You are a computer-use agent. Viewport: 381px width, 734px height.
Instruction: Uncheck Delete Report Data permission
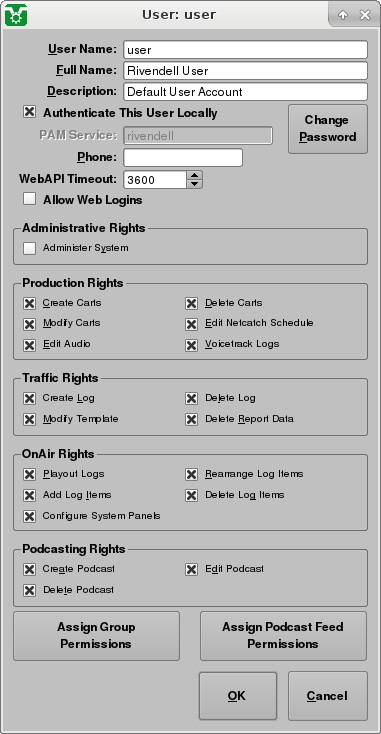coord(191,419)
